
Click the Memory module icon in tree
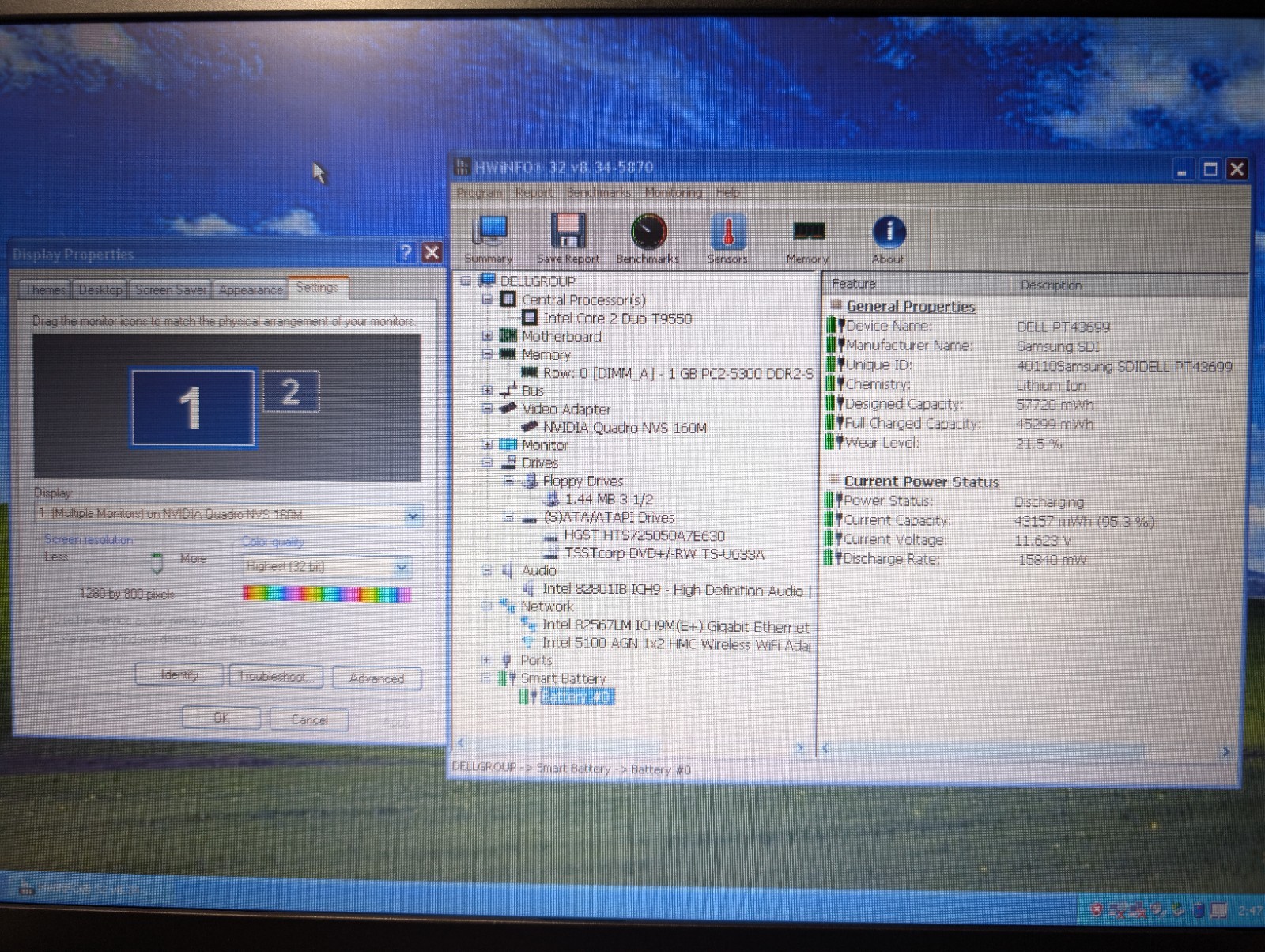pyautogui.click(x=508, y=354)
